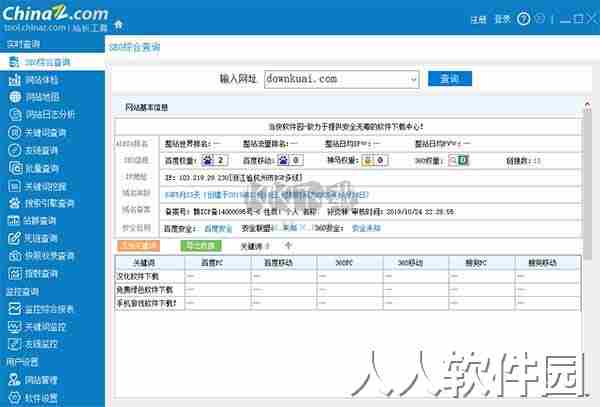Screen dimensions: 600x407
Task: Click the blue 查询 button
Action: pos(450,79)
